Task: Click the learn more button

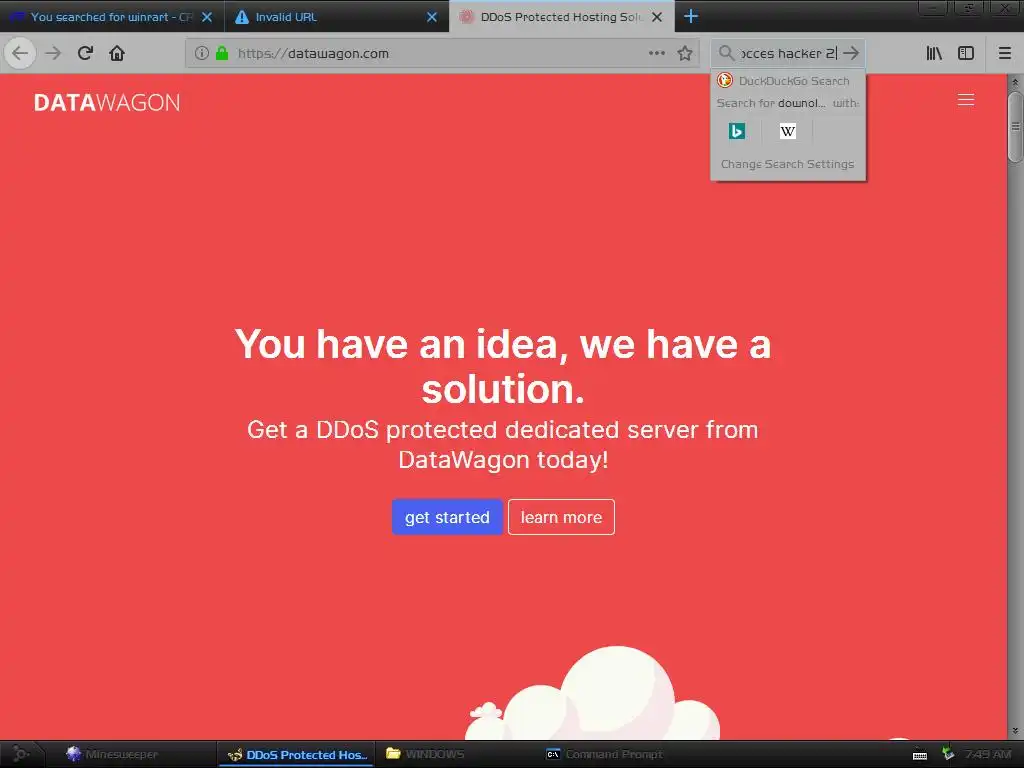Action: 562,517
